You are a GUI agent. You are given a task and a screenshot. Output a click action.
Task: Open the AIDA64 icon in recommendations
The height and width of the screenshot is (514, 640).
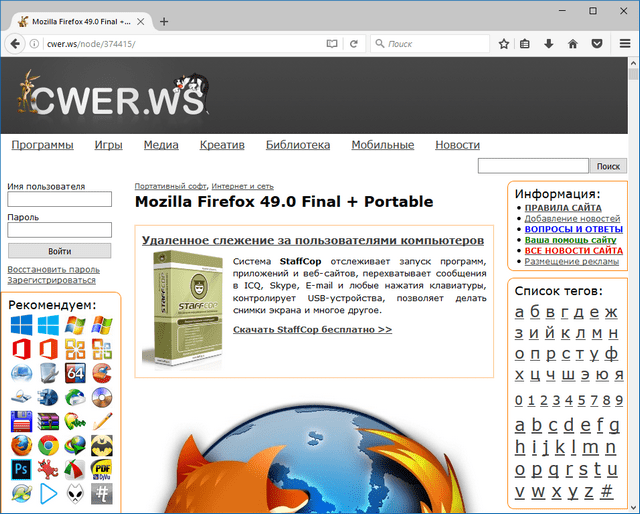pyautogui.click(x=75, y=373)
